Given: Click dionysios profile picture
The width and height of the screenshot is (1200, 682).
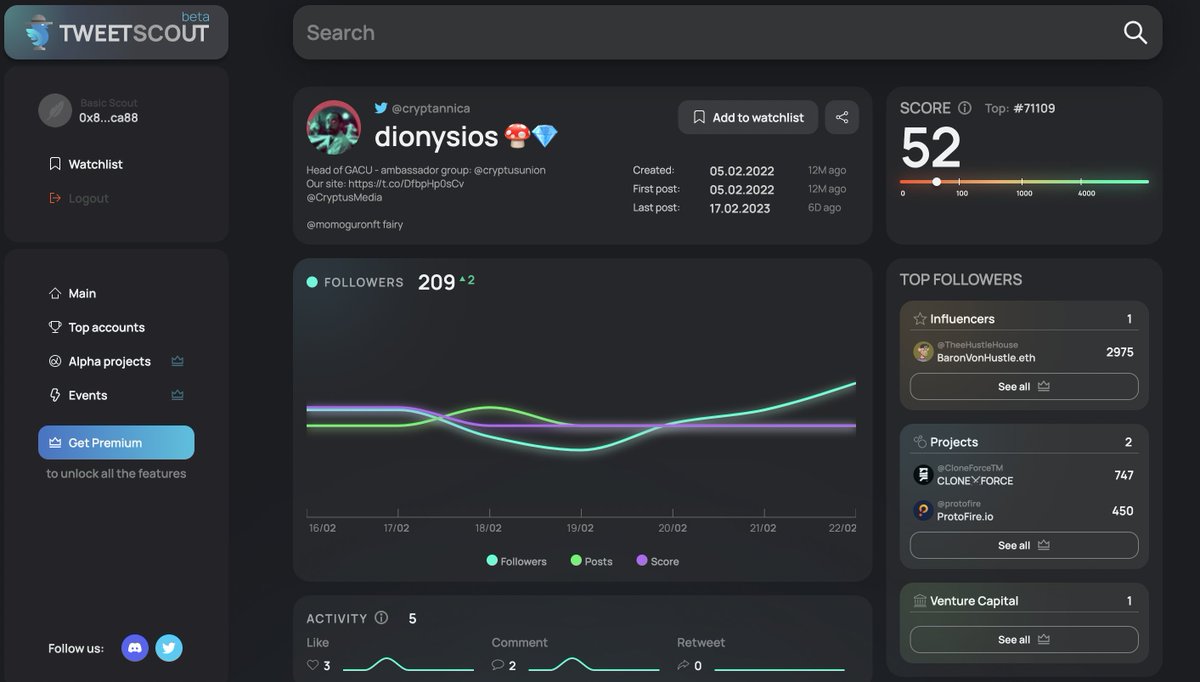Looking at the screenshot, I should pyautogui.click(x=334, y=127).
